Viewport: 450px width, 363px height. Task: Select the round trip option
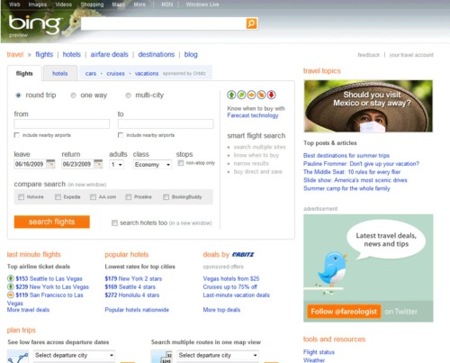[18, 95]
